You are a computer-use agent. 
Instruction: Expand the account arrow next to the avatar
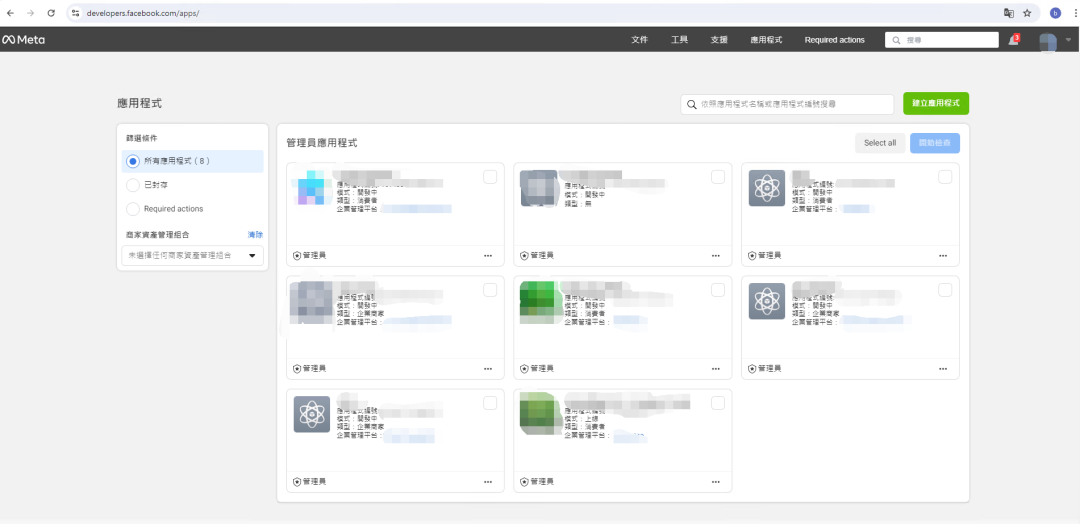tap(1068, 40)
